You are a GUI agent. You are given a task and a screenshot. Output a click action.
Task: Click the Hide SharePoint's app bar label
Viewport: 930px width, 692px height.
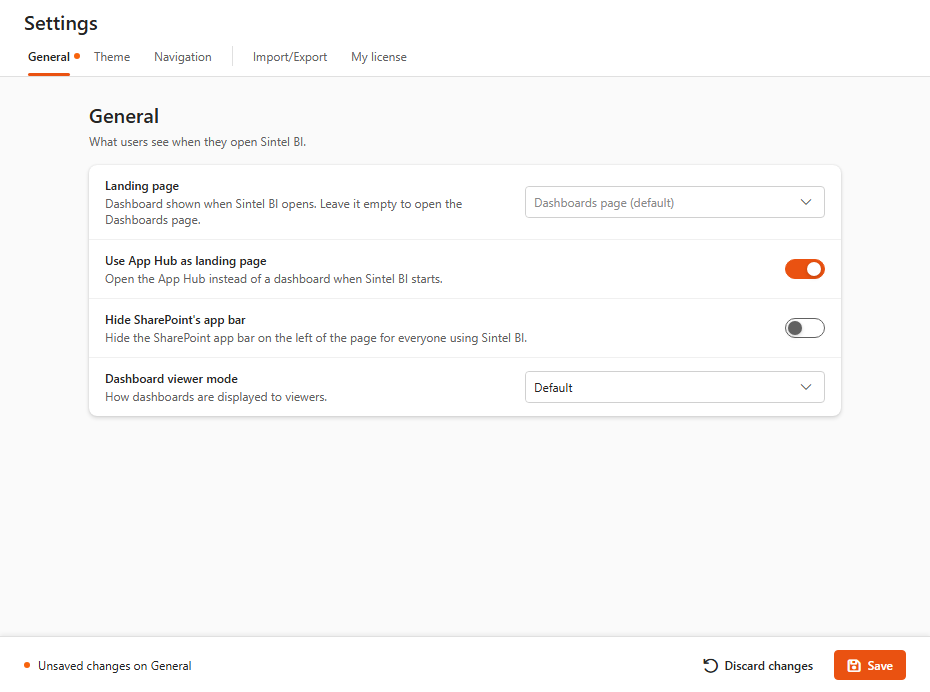pos(175,320)
